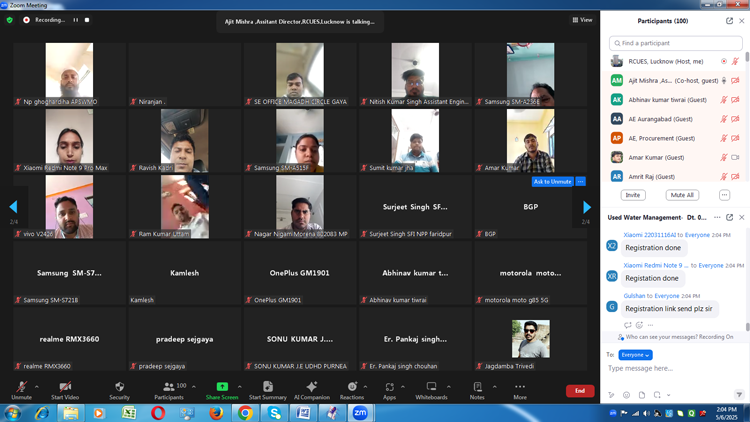Open Excel from taskbar
Image resolution: width=750 pixels, height=422 pixels.
[129, 413]
